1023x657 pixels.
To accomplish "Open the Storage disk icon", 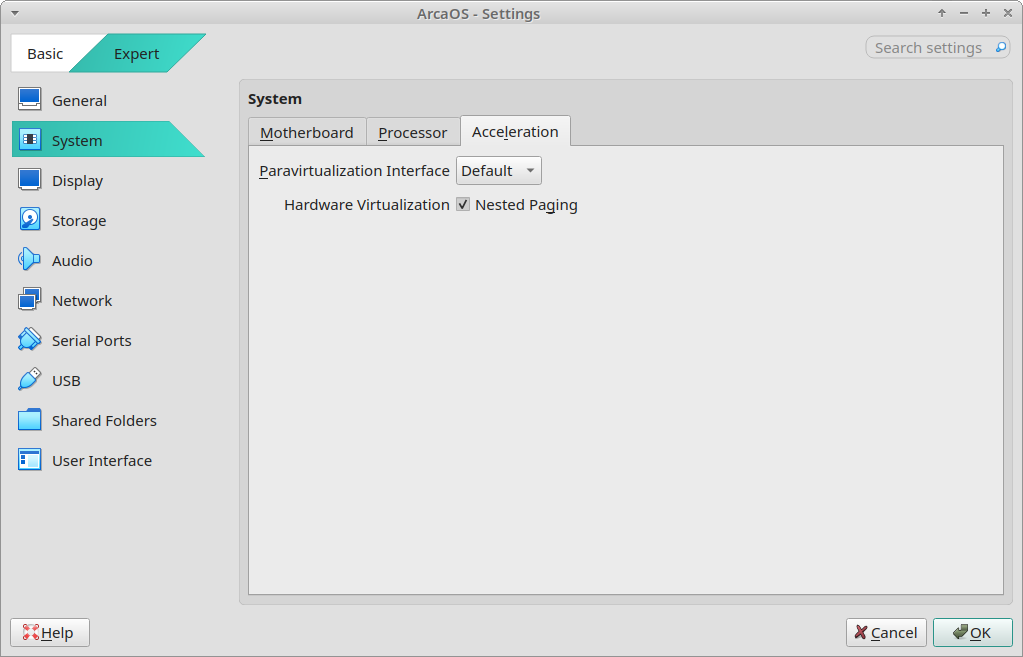I will pos(29,220).
